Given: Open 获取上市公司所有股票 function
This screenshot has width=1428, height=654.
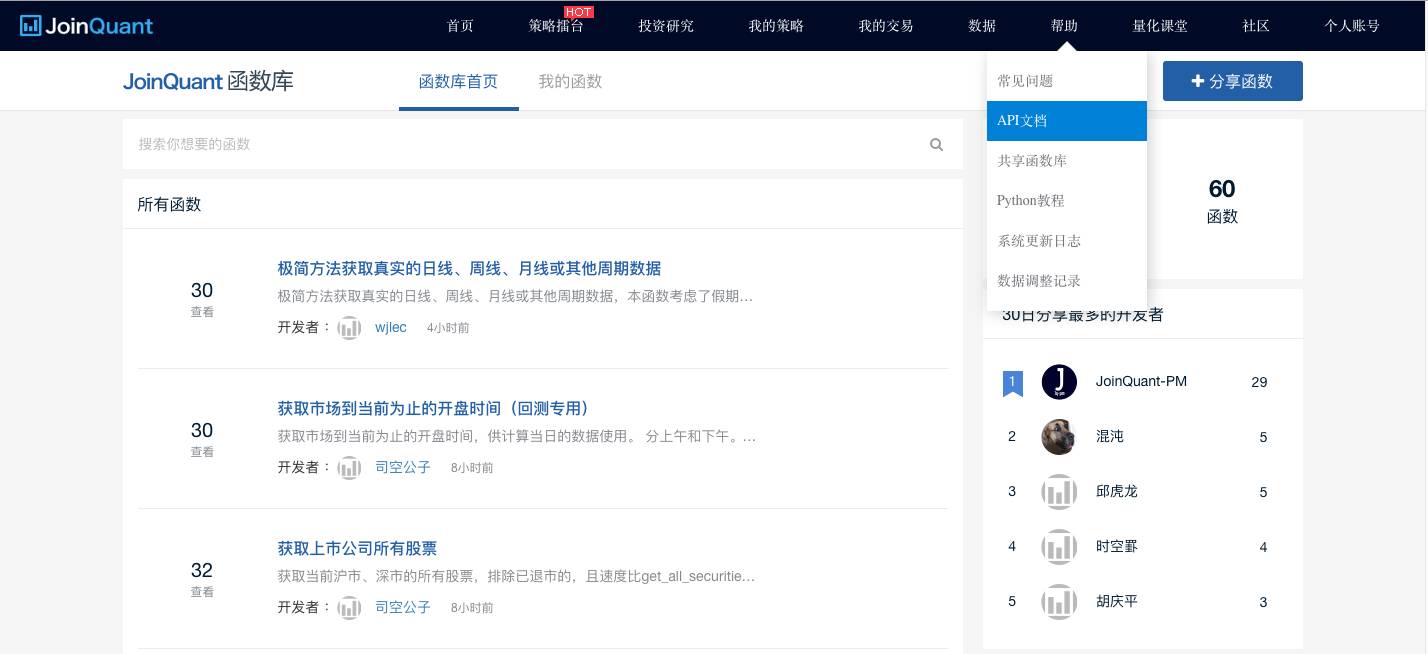Looking at the screenshot, I should click(357, 549).
